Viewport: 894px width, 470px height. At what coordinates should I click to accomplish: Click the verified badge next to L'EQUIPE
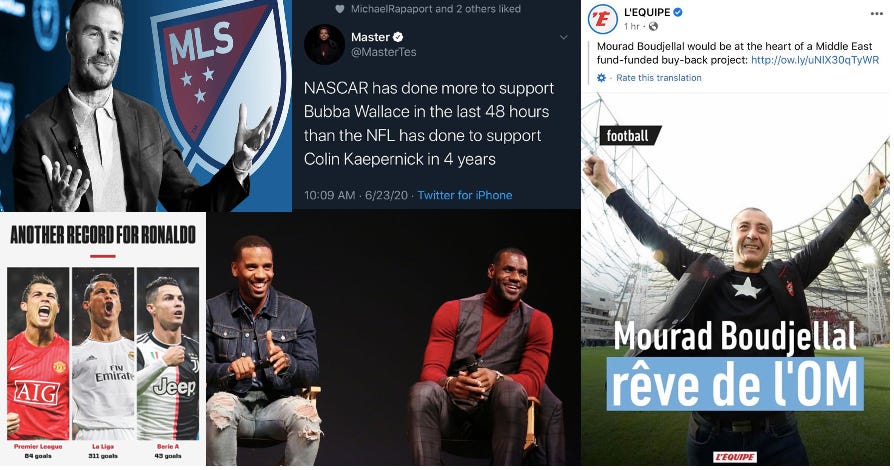[677, 12]
